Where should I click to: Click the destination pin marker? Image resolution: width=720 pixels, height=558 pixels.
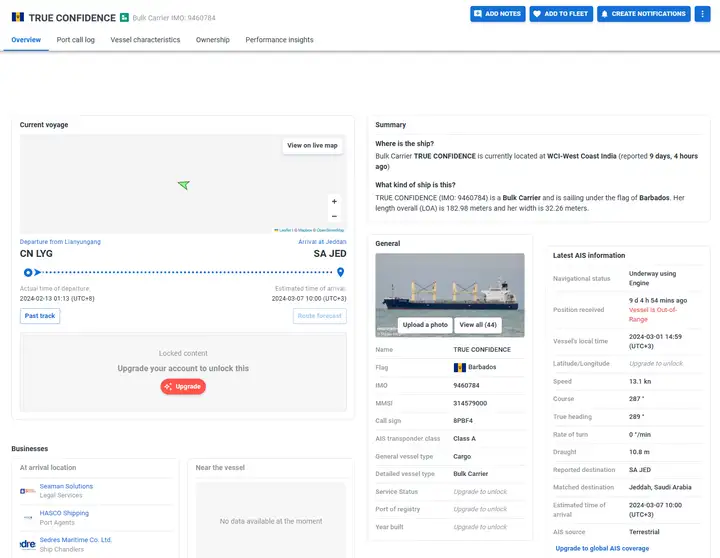point(340,272)
